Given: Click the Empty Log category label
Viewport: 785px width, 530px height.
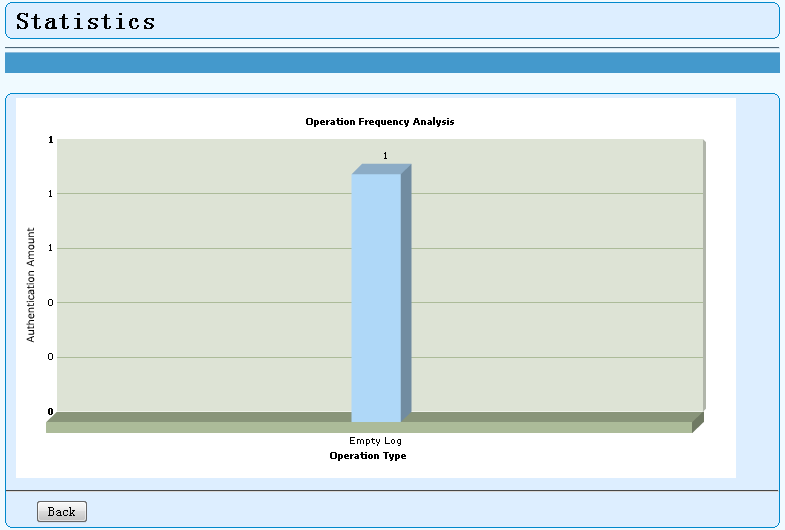Looking at the screenshot, I should pos(375,440).
